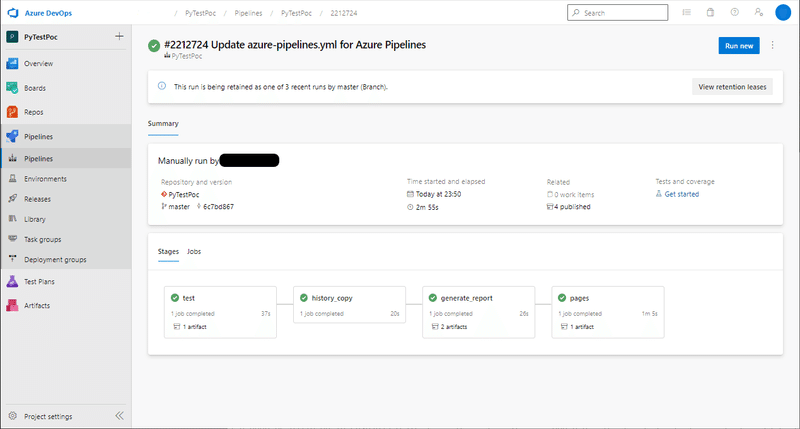Open Project settings gear icon
The image size is (800, 429).
click(x=13, y=416)
